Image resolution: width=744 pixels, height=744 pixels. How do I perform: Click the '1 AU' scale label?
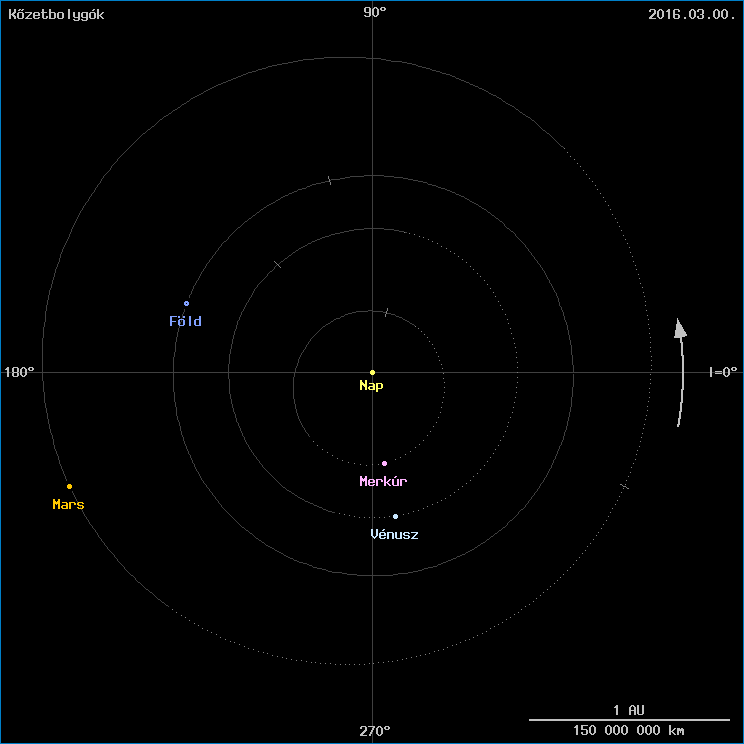(x=629, y=710)
